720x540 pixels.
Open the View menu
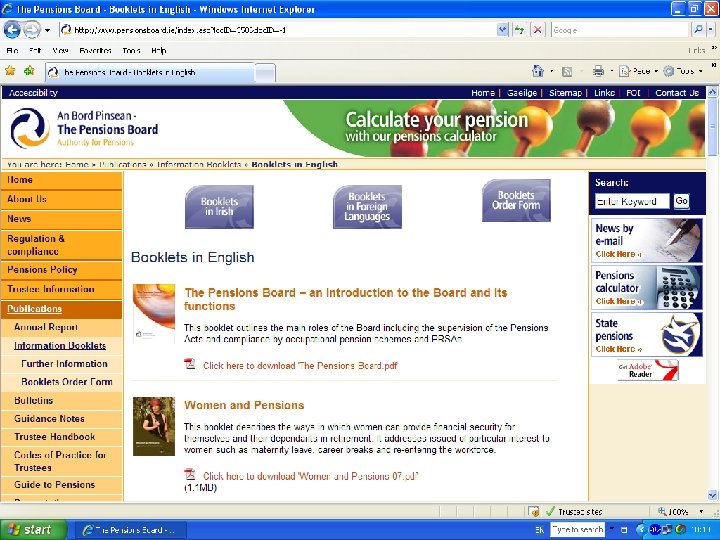[60, 51]
